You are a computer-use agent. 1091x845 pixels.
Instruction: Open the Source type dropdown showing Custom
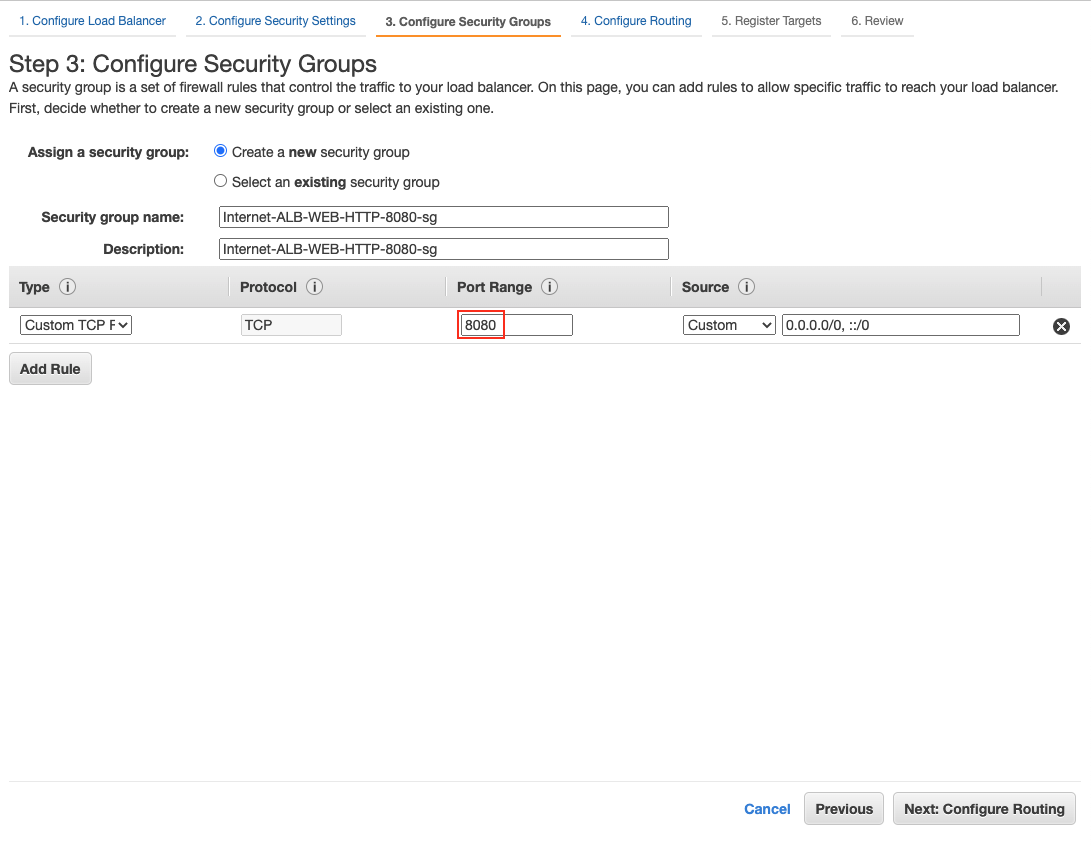point(729,324)
